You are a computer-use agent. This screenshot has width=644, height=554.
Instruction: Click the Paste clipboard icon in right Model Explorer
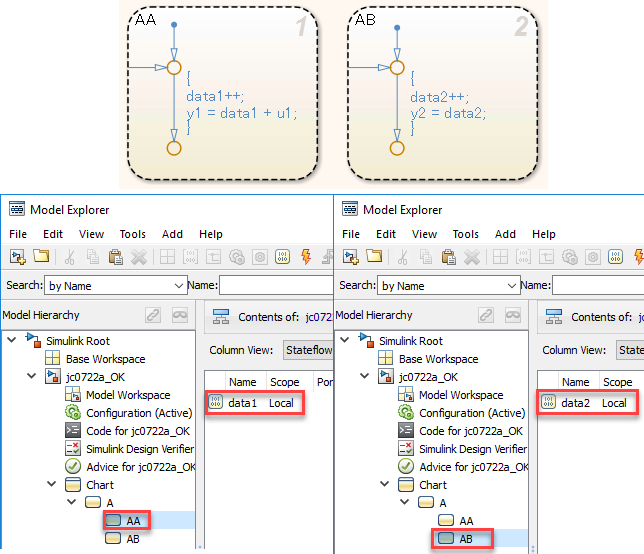449,257
